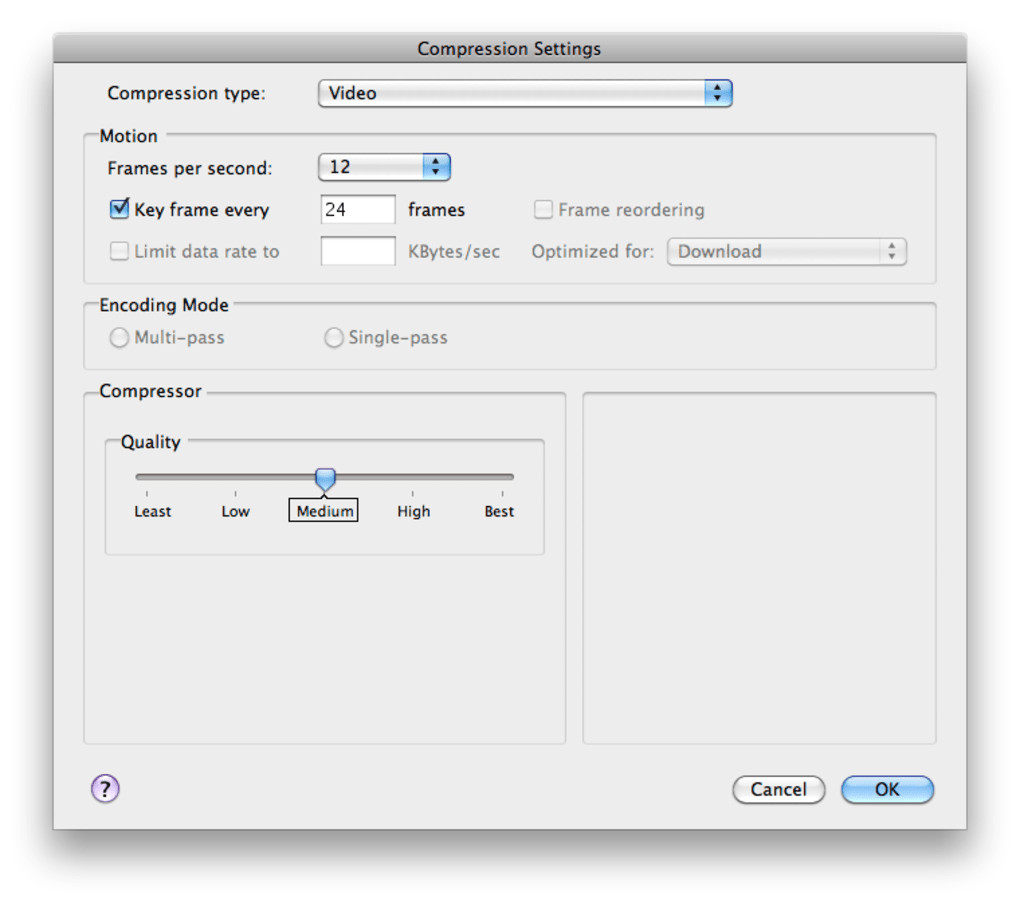Expand the Optimized for Download dropdown
The height and width of the screenshot is (903, 1020).
tap(786, 252)
